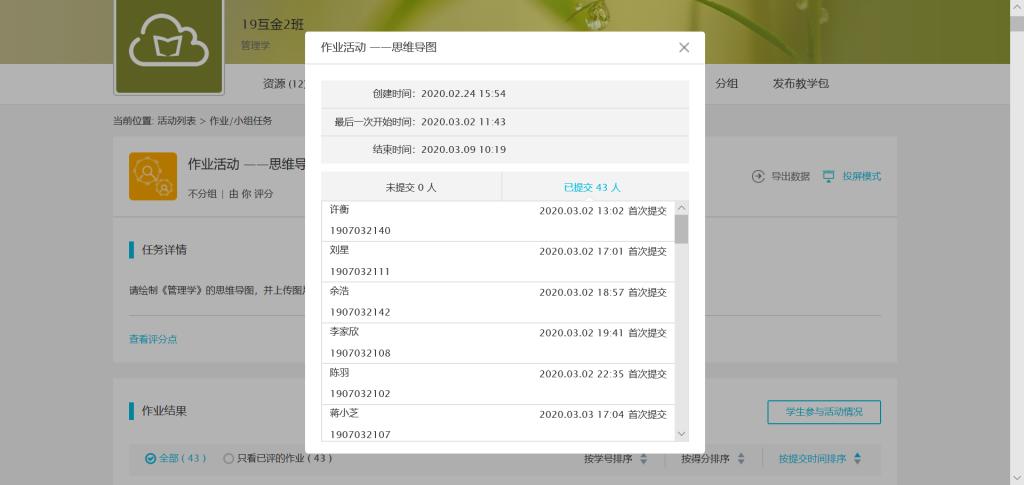Toggle sorting by 按提交时间排序

819,459
